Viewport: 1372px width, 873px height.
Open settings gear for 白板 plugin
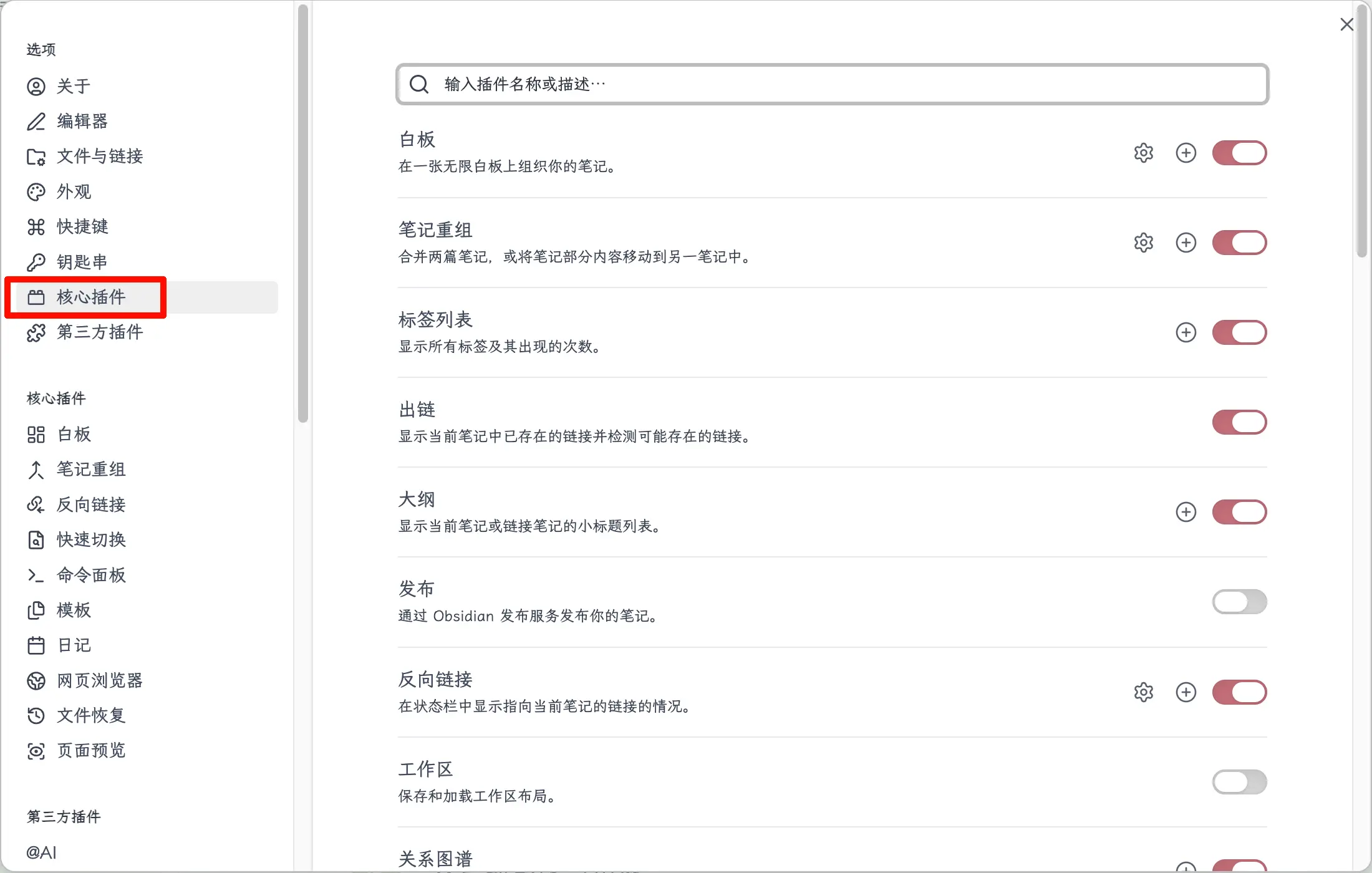[x=1143, y=153]
